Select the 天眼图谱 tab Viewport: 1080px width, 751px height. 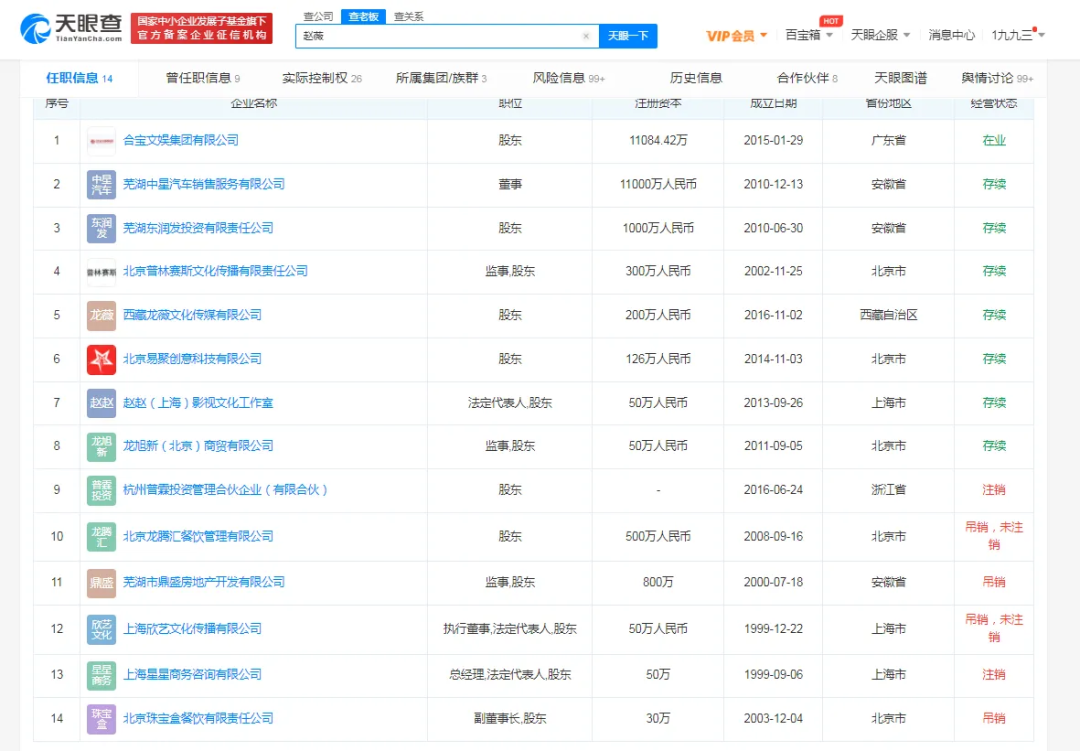(900, 78)
